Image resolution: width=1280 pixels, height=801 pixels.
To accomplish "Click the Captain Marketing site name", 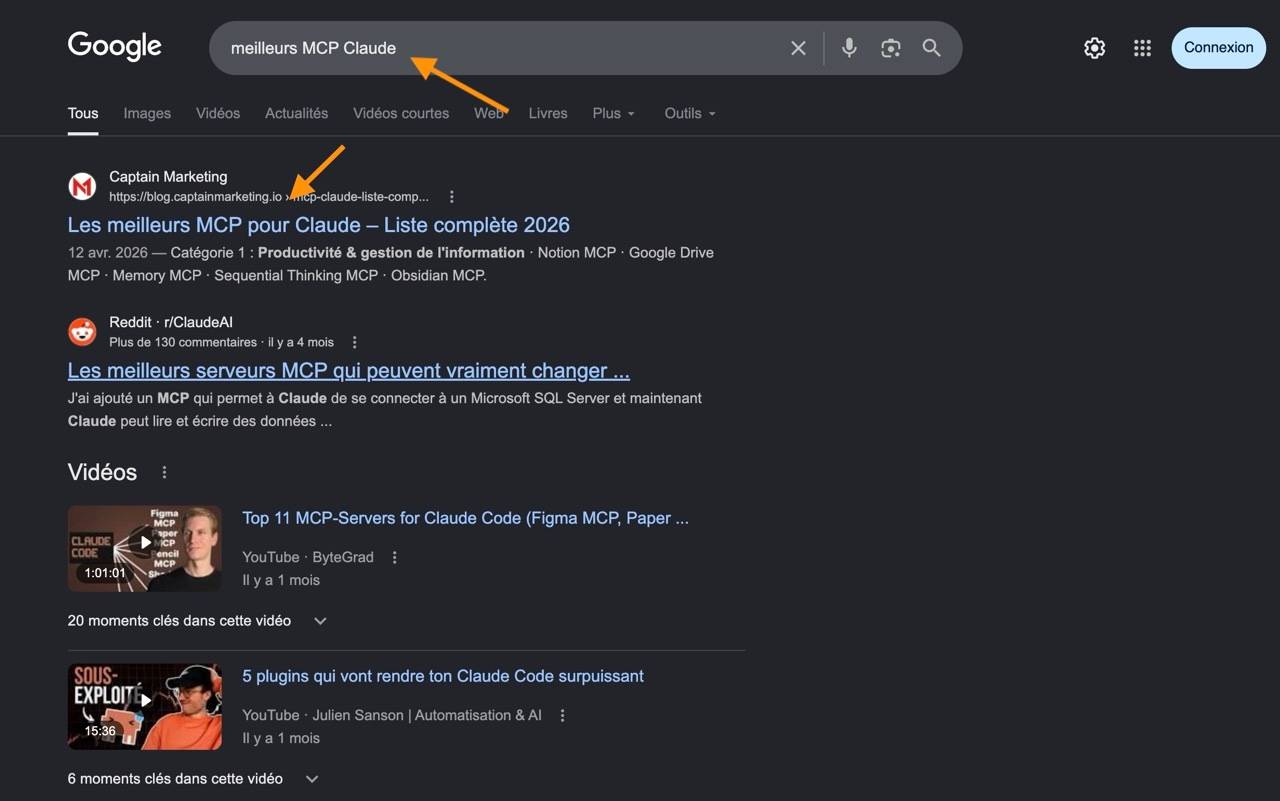I will coord(168,177).
